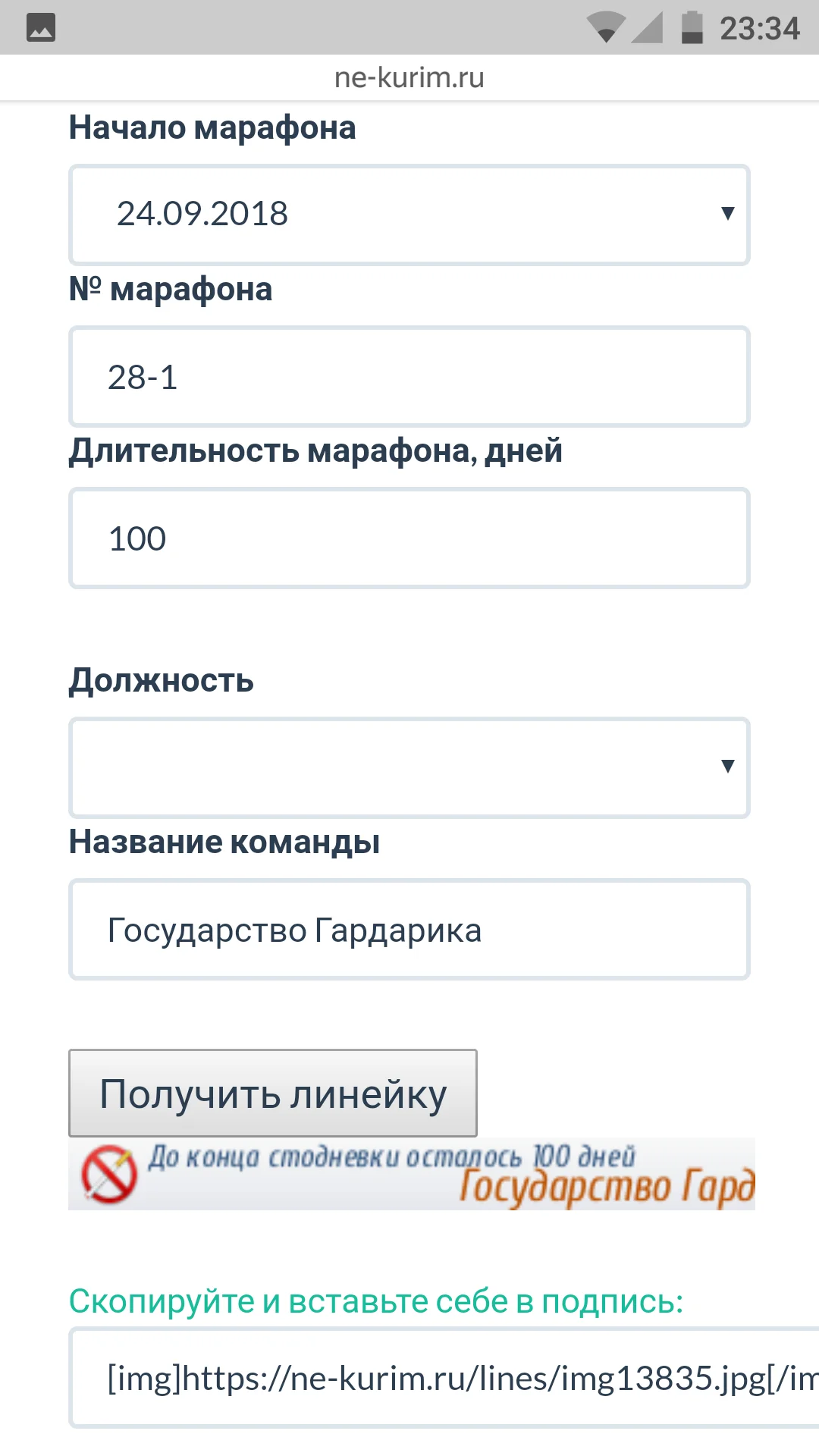
Task: Tap the label Длительность марафона, дней
Action: pyautogui.click(x=315, y=450)
